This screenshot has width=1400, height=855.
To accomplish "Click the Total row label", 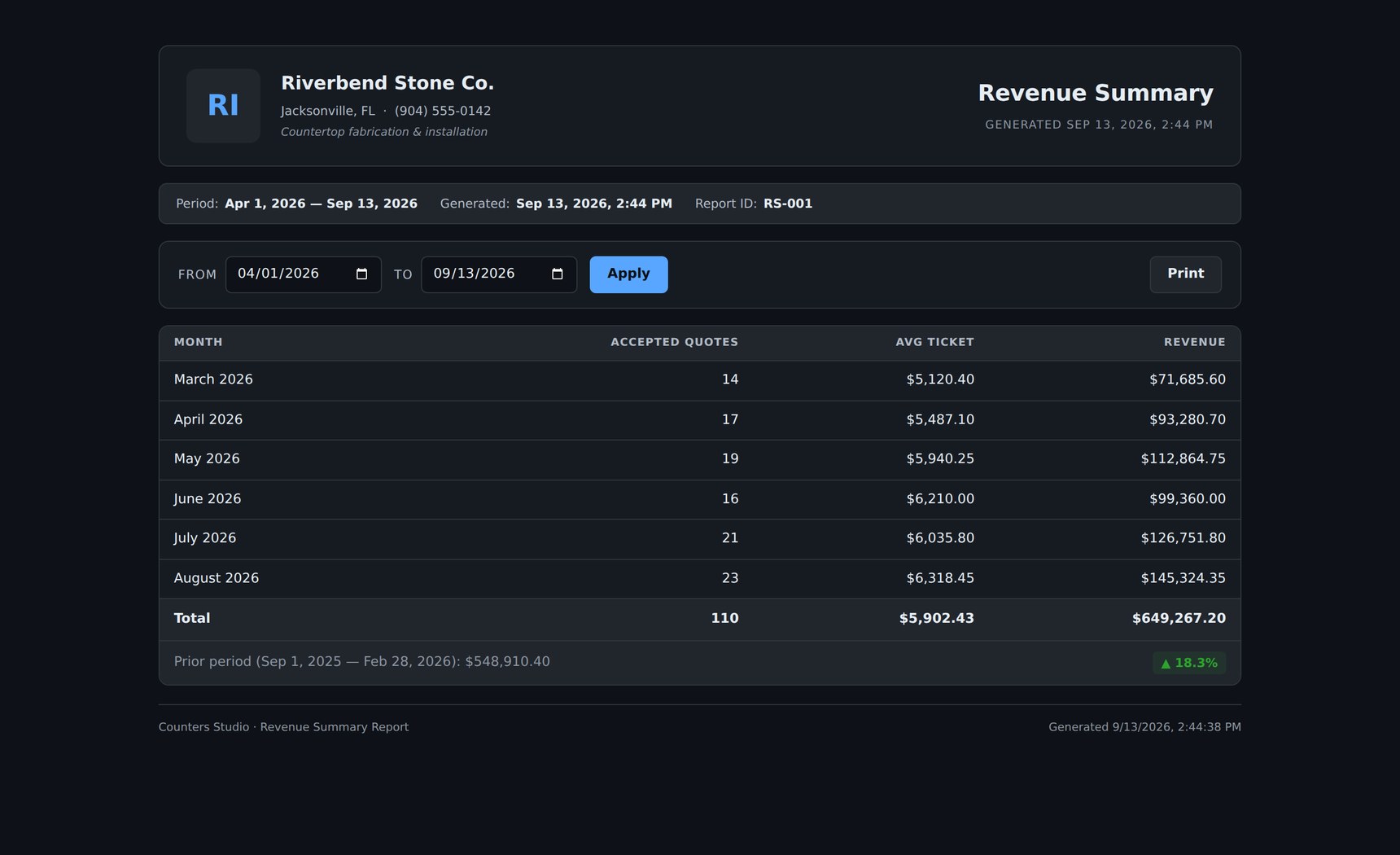I will 192,618.
